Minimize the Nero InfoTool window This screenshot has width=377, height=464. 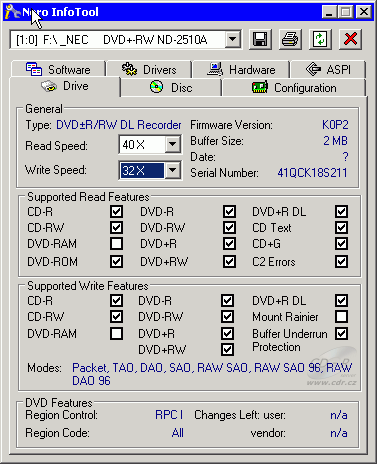pyautogui.click(x=329, y=12)
